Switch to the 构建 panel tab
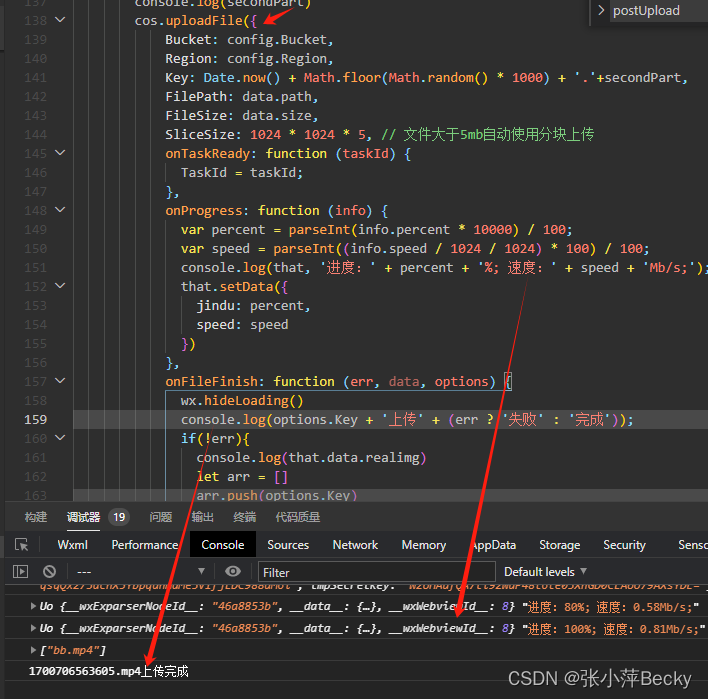 [36, 517]
